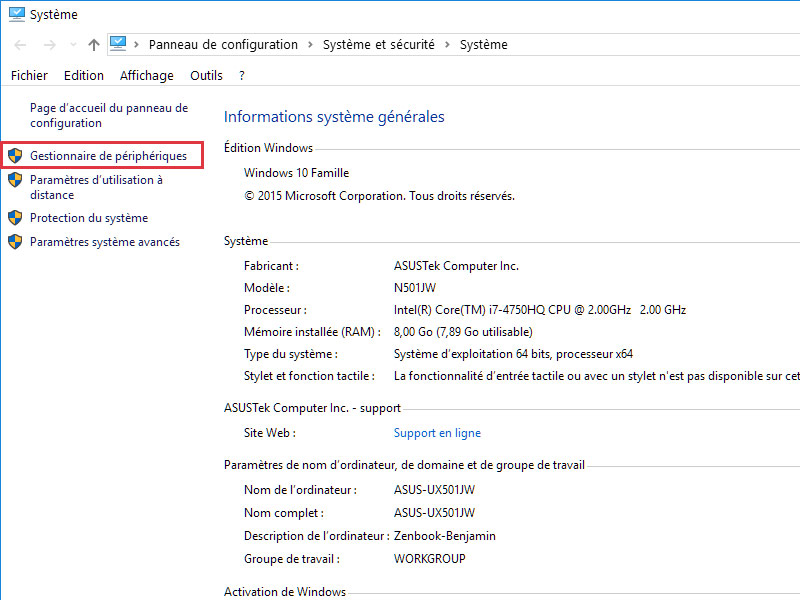
Task: Click the computer icon in address bar
Action: point(118,43)
